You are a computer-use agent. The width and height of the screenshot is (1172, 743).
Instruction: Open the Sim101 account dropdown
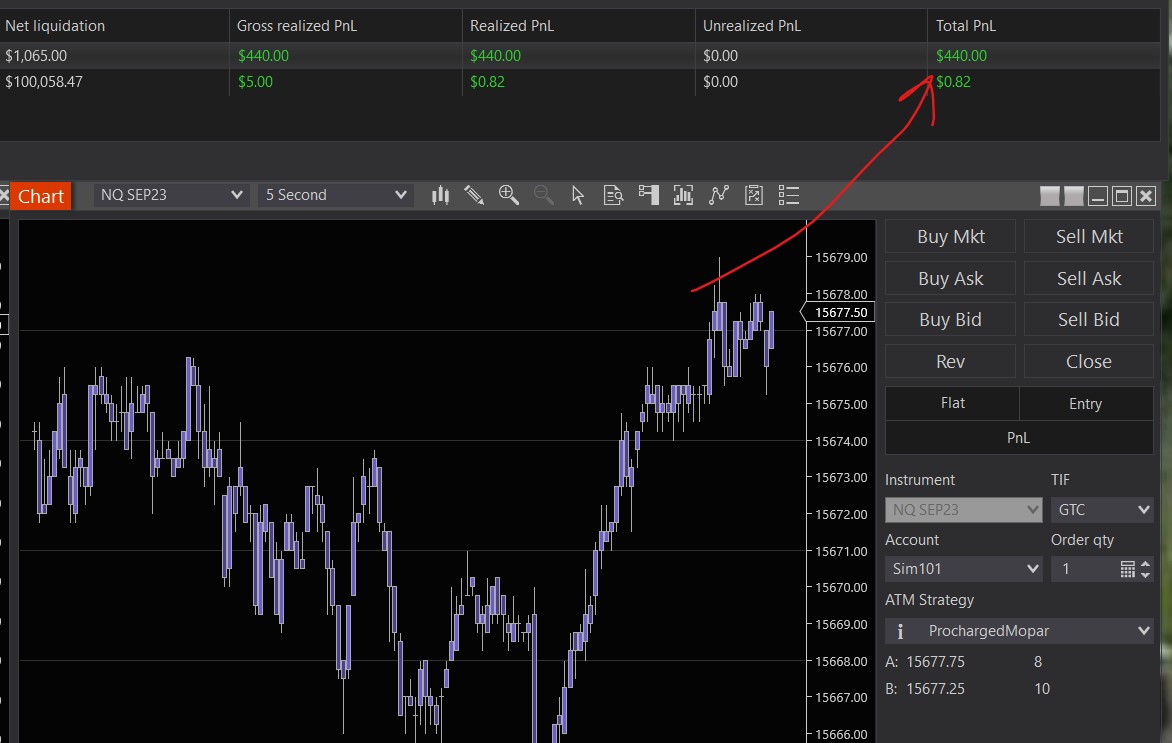pyautogui.click(x=964, y=569)
